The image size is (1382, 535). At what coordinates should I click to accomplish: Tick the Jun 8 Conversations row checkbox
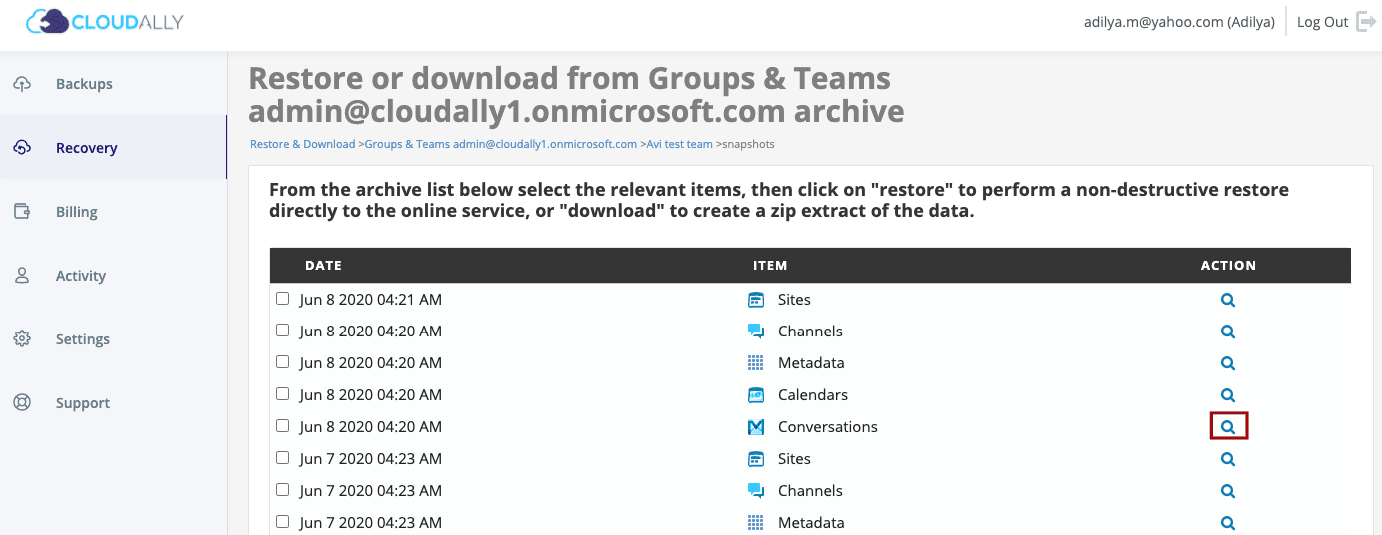point(283,426)
